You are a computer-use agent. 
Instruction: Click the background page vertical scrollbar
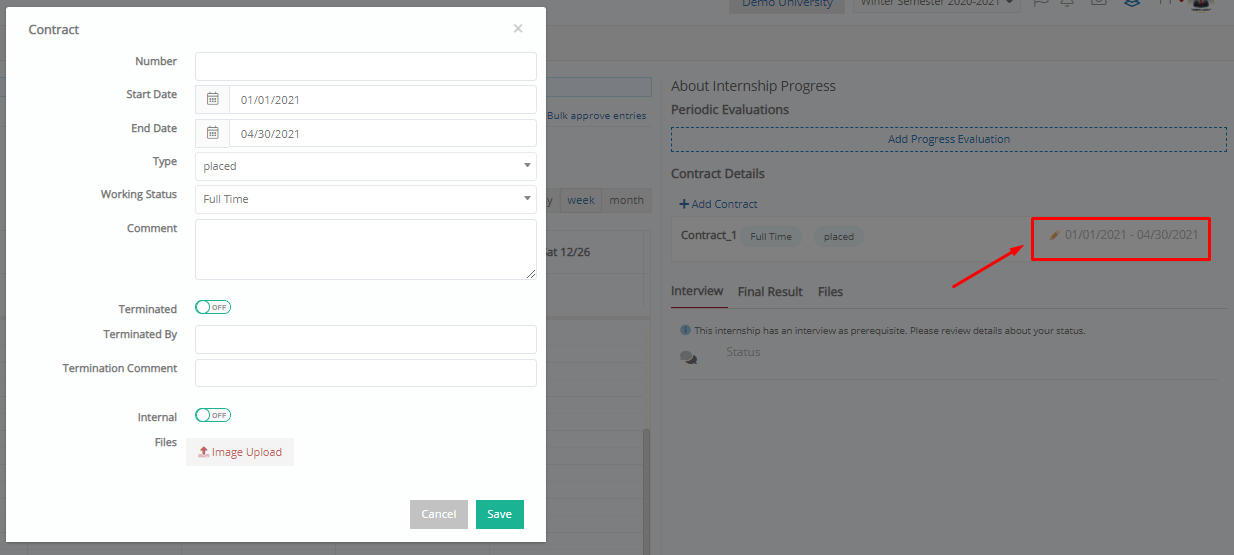point(646,490)
